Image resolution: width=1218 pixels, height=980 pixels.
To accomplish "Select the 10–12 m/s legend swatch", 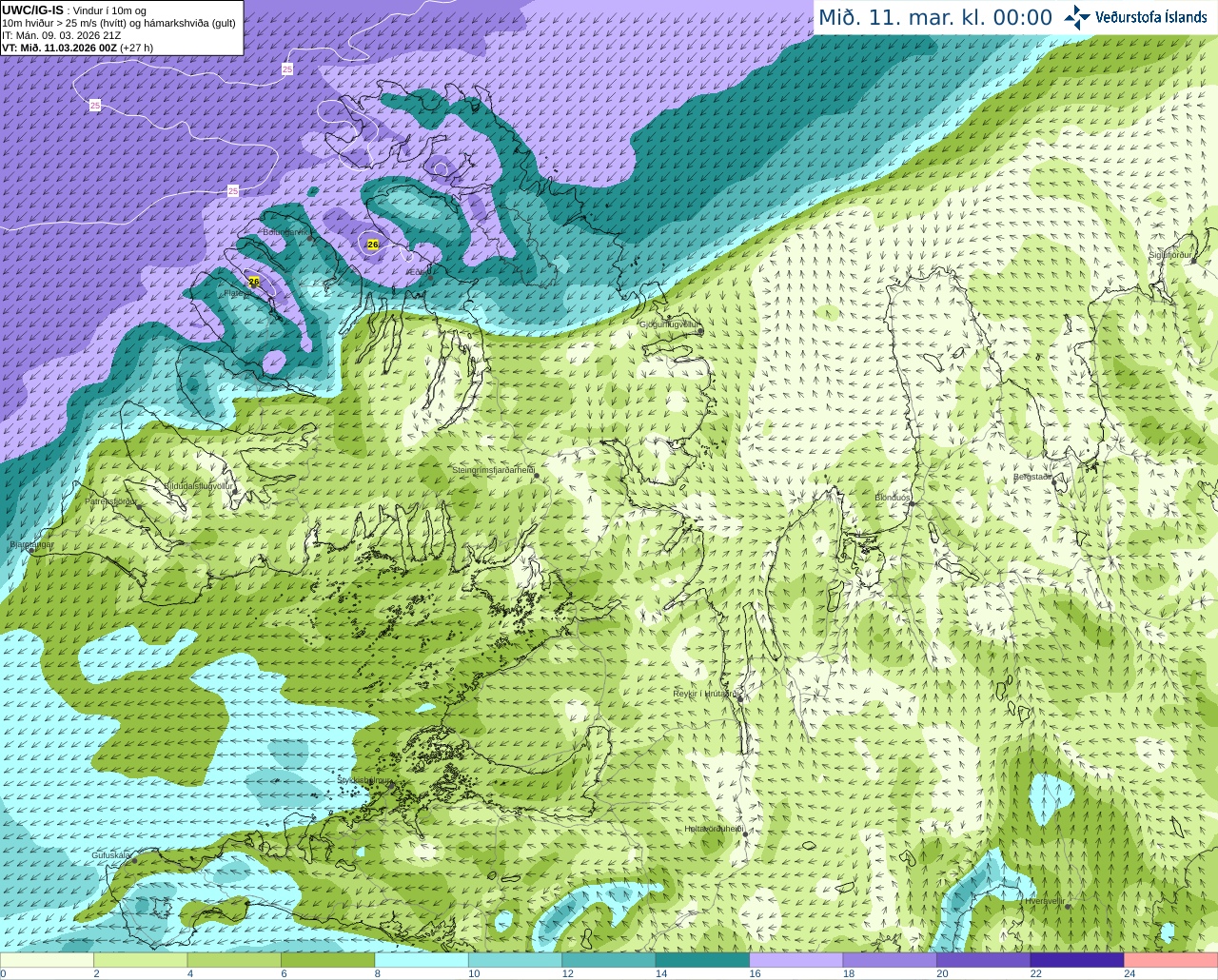I will point(515,960).
